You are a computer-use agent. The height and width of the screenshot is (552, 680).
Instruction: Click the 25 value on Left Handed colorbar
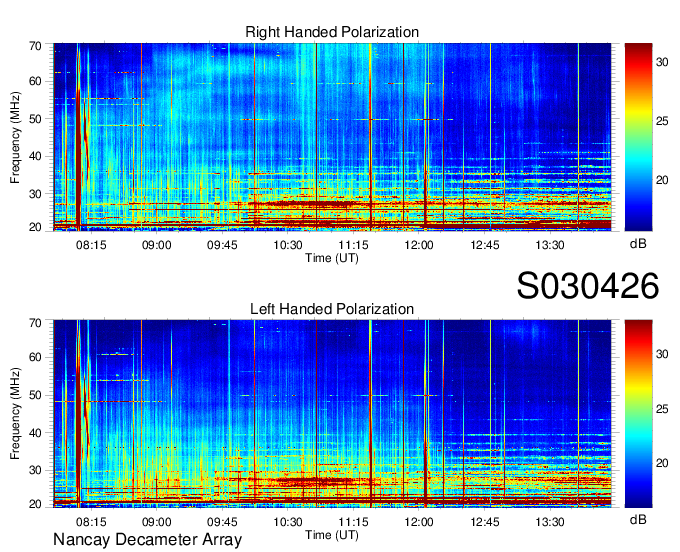click(x=662, y=408)
